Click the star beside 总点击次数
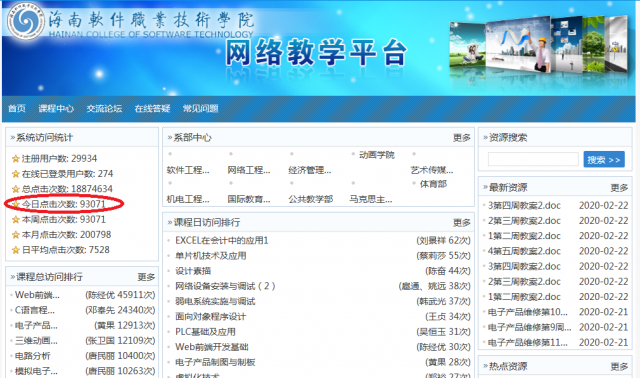Image resolution: width=640 pixels, height=378 pixels. [x=16, y=189]
